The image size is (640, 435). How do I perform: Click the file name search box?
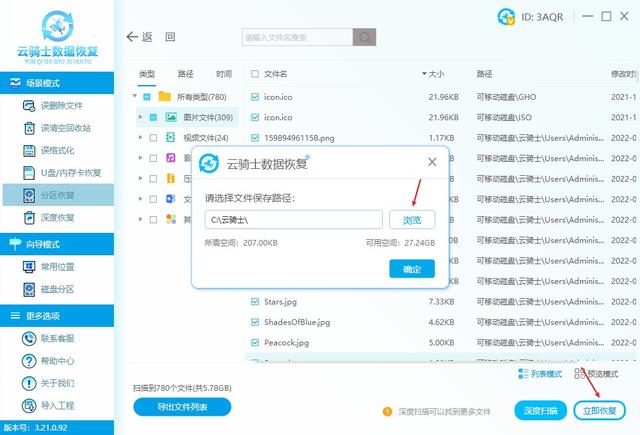click(x=297, y=38)
